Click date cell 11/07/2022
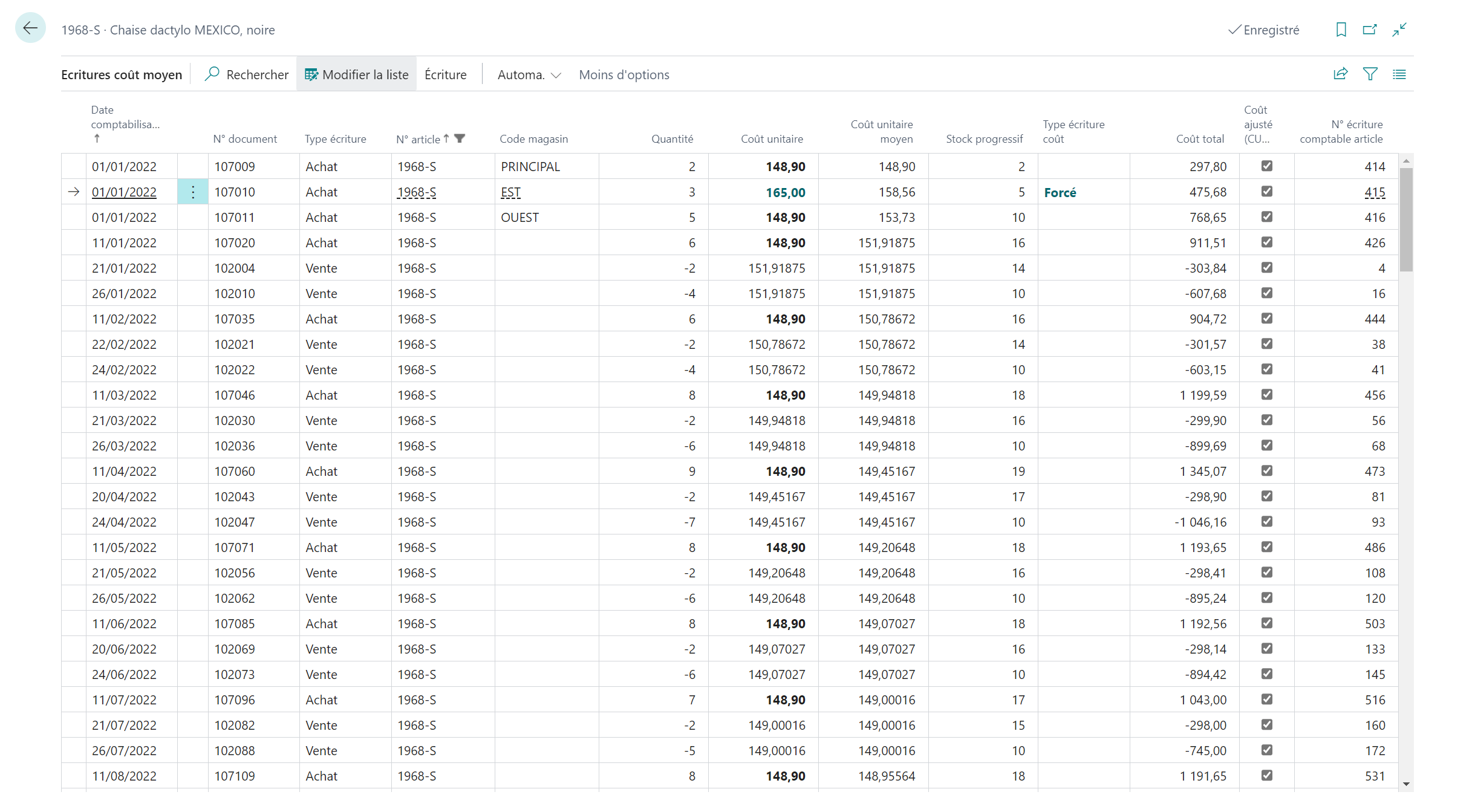 pyautogui.click(x=132, y=700)
